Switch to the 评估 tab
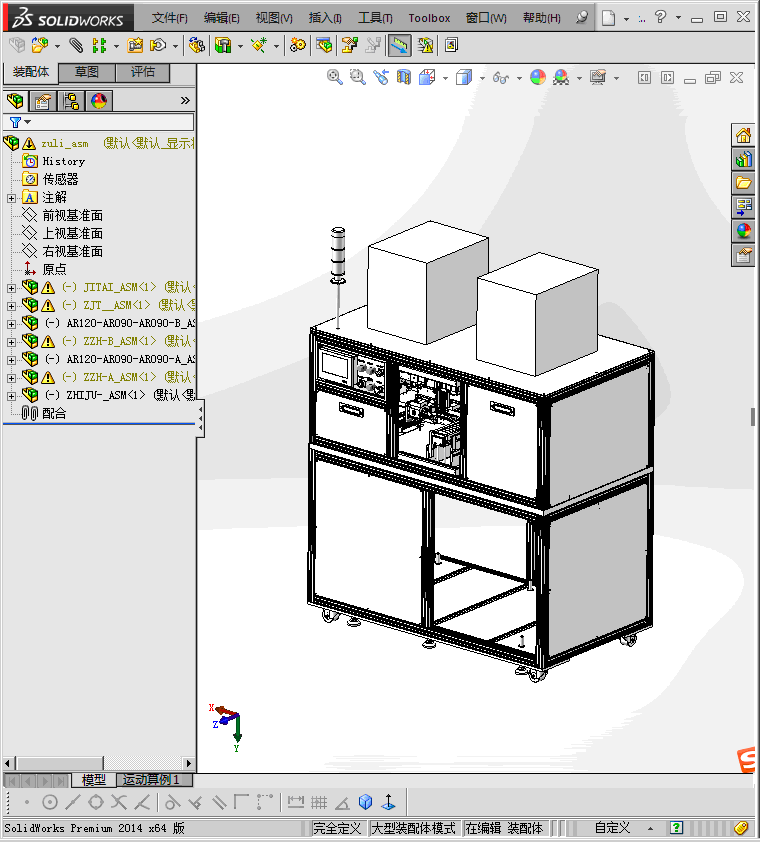This screenshot has height=842, width=760. point(142,72)
